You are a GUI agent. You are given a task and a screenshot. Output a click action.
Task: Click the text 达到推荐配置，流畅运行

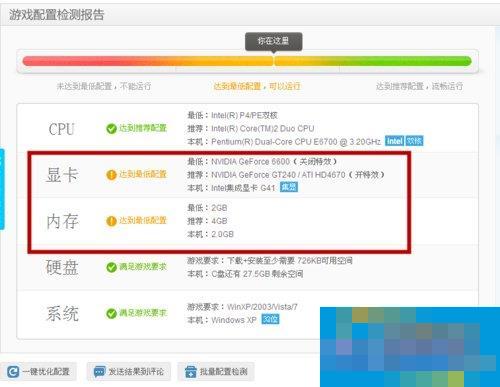419,86
